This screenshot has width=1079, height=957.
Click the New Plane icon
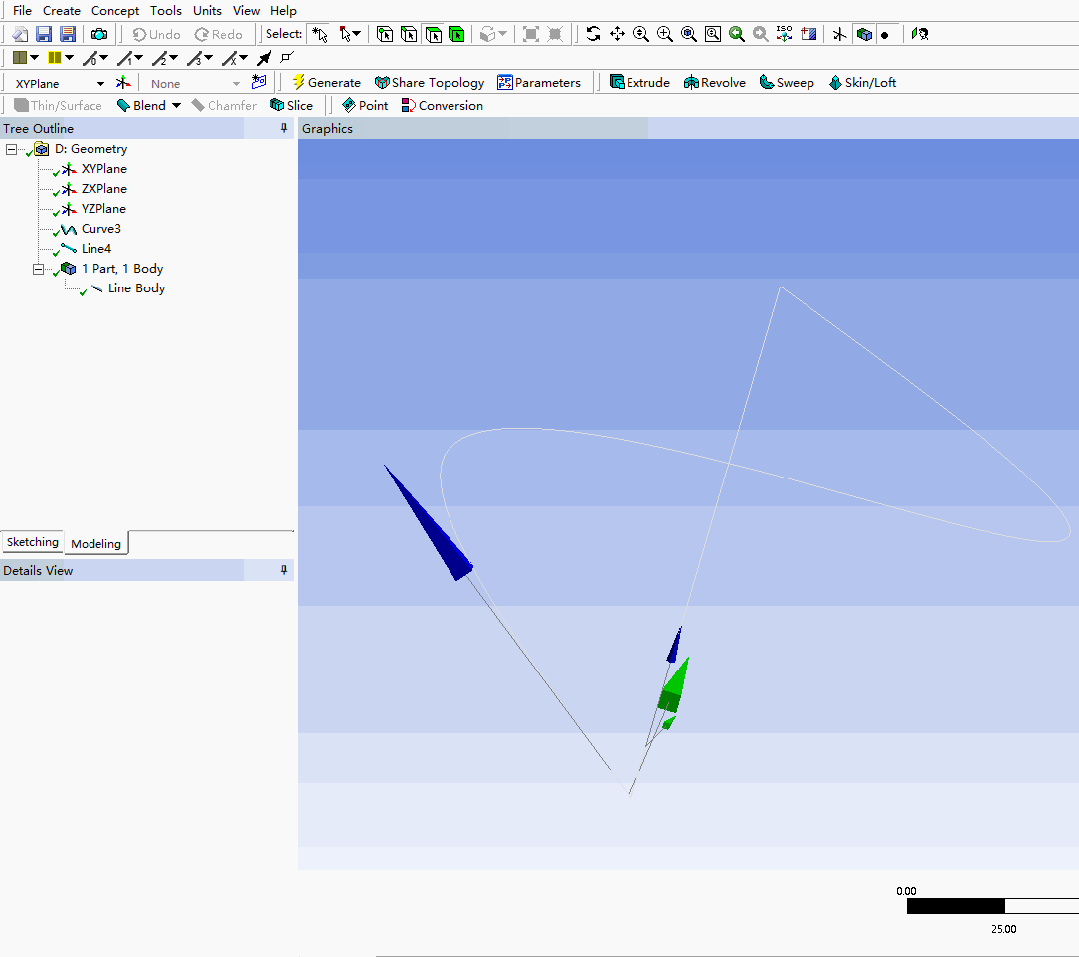[123, 83]
